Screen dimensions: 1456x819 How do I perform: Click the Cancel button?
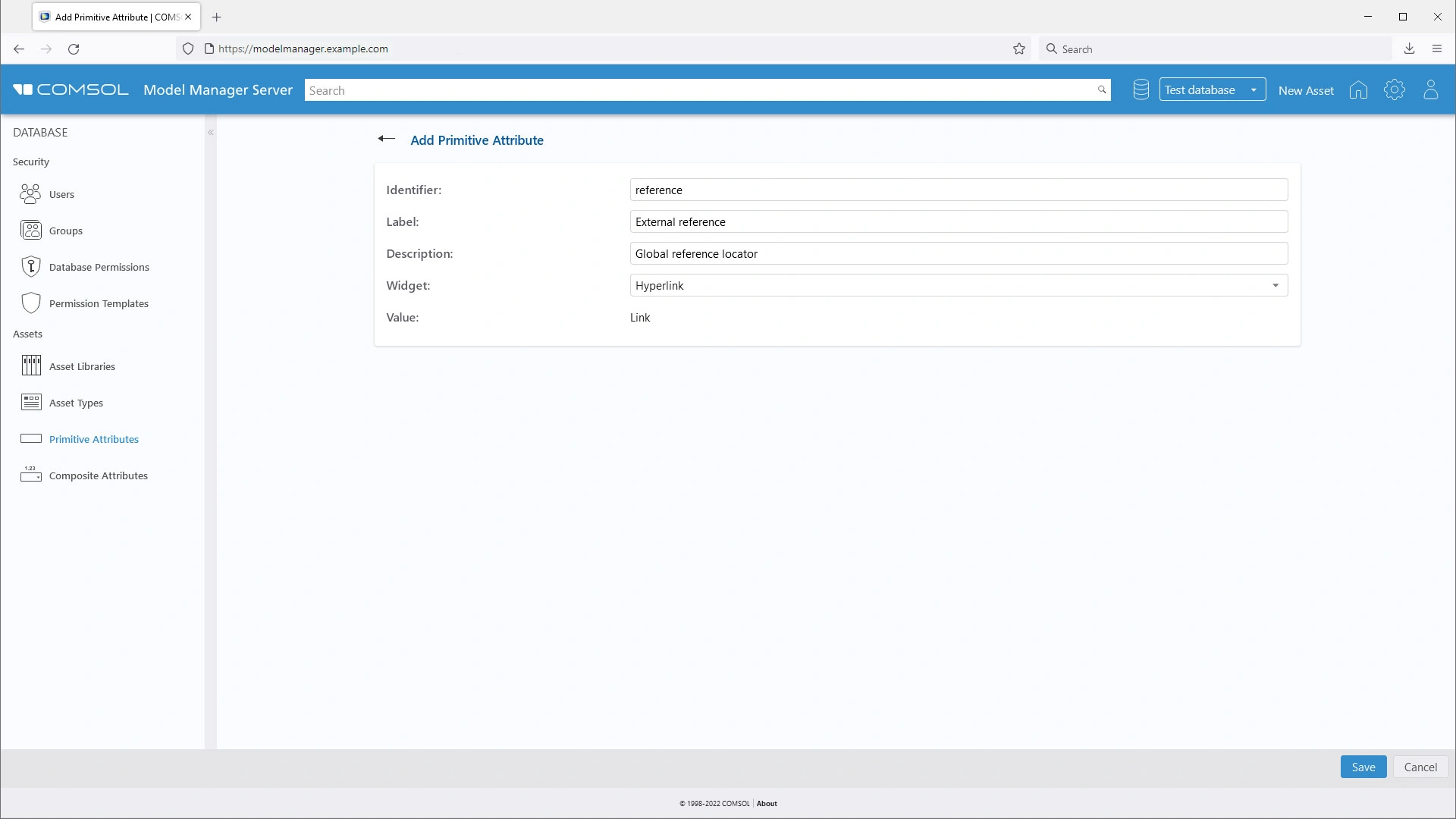[x=1420, y=767]
